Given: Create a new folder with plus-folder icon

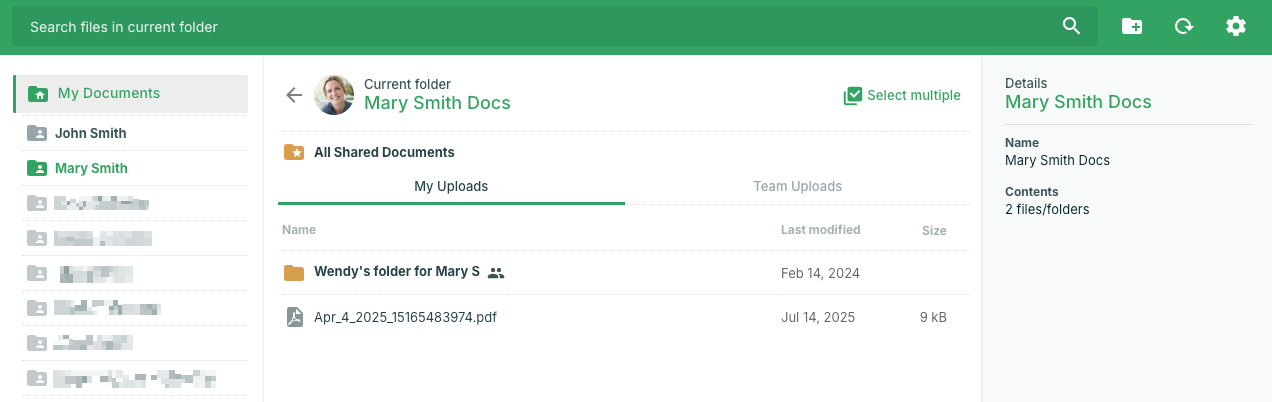Looking at the screenshot, I should (x=1132, y=27).
